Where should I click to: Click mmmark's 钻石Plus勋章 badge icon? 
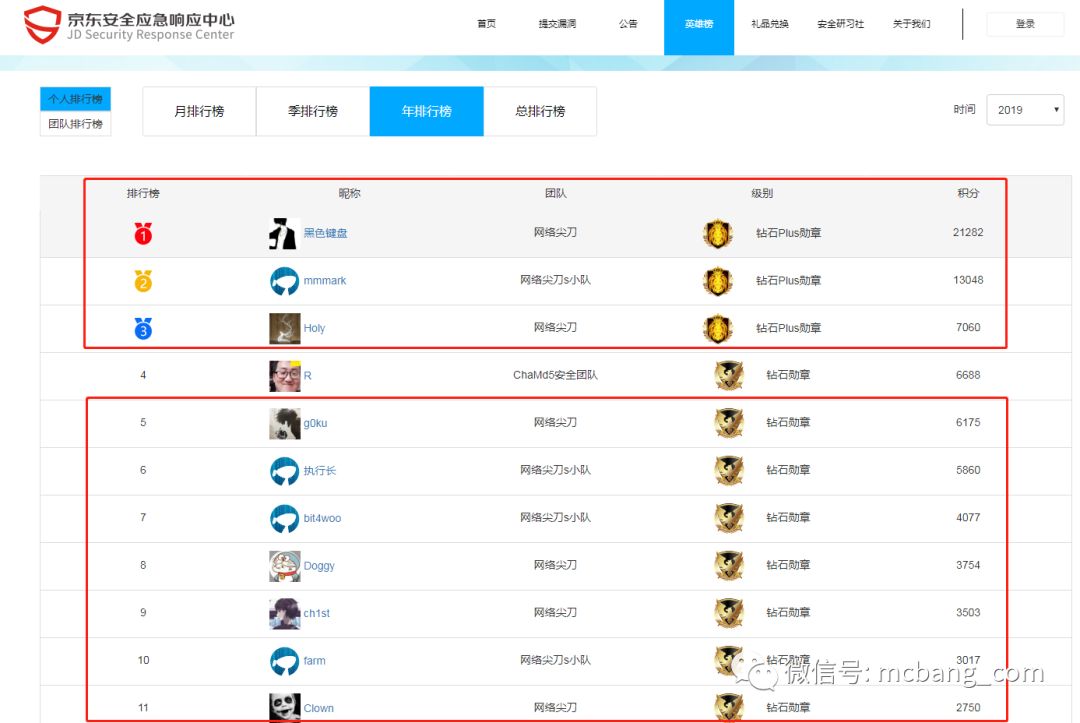click(717, 282)
